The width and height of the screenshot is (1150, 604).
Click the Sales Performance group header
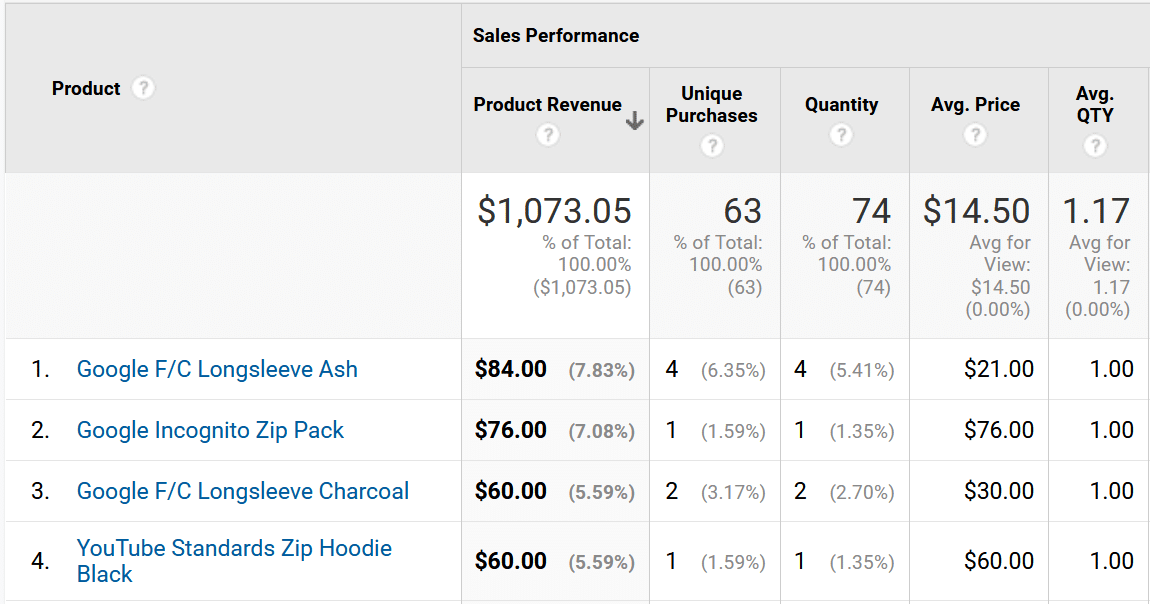coord(556,36)
